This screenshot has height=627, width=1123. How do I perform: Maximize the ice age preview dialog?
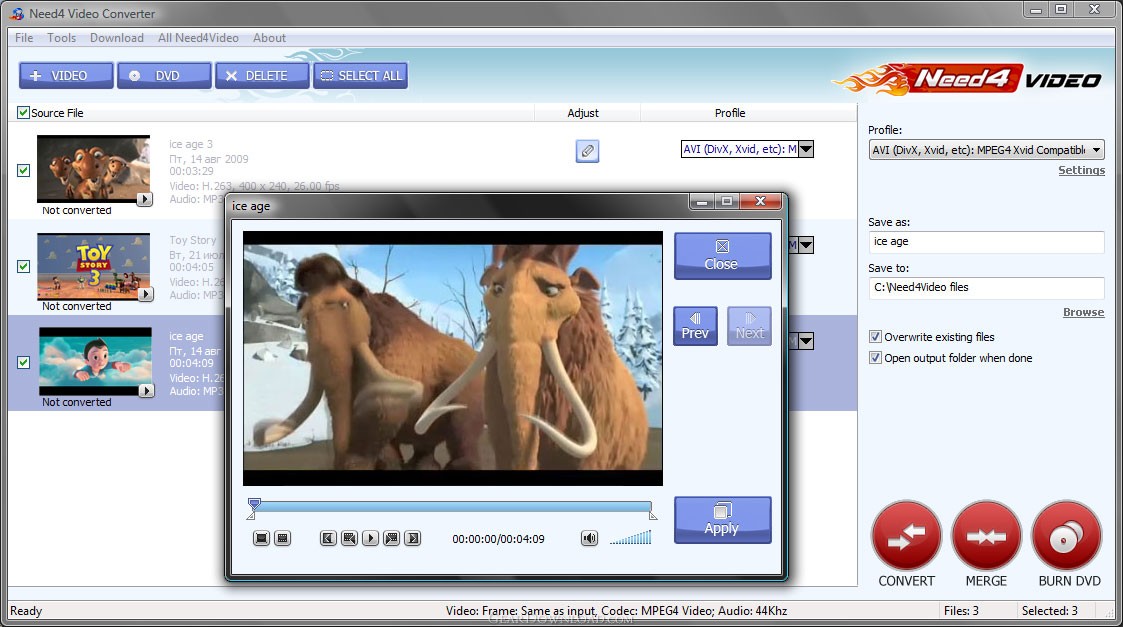pyautogui.click(x=726, y=202)
